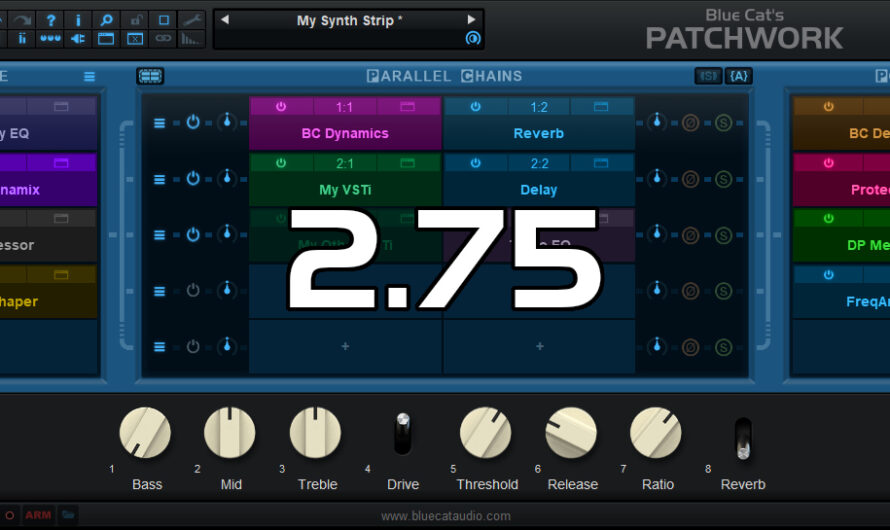
Task: Toggle chain row 2 bypass power button
Action: click(193, 178)
